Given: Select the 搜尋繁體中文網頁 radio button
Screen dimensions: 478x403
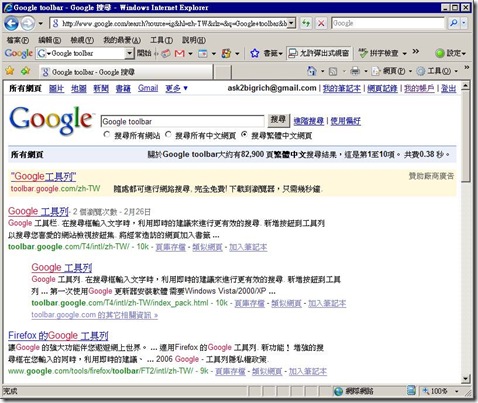Looking at the screenshot, I should [x=244, y=135].
